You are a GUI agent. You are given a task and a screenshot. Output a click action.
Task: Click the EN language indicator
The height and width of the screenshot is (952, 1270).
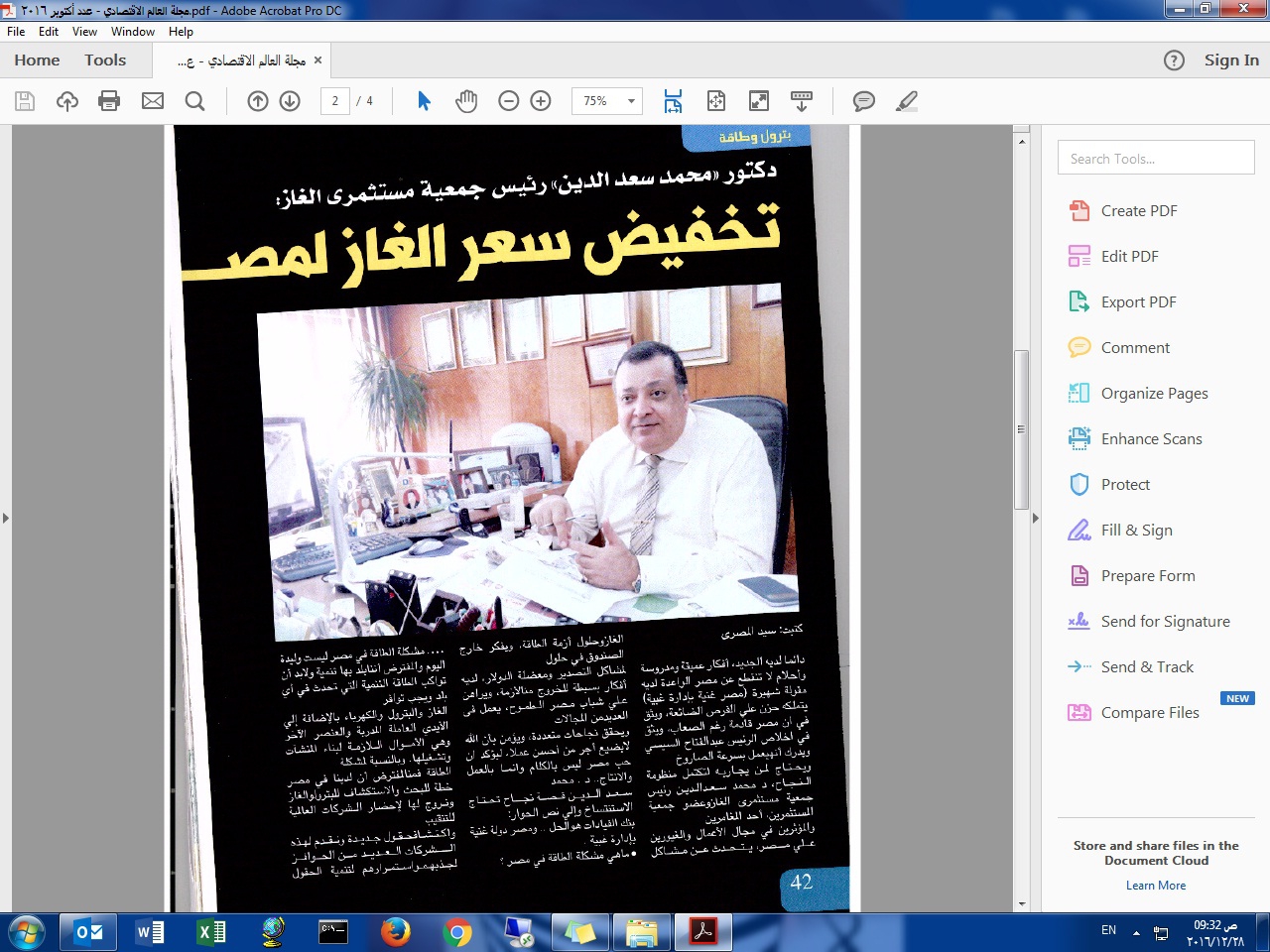tap(1108, 930)
